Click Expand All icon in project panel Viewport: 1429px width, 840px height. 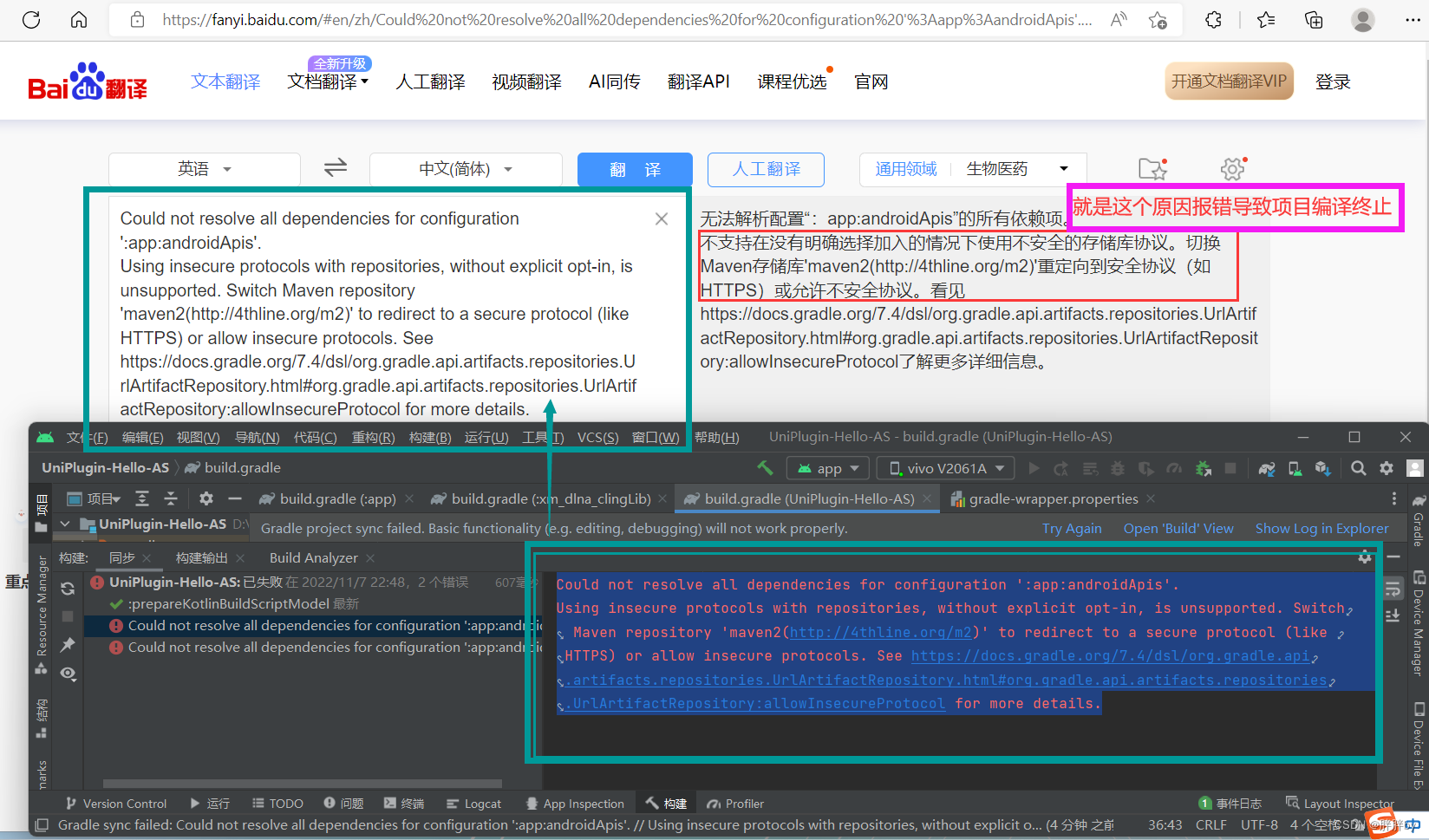click(x=142, y=498)
